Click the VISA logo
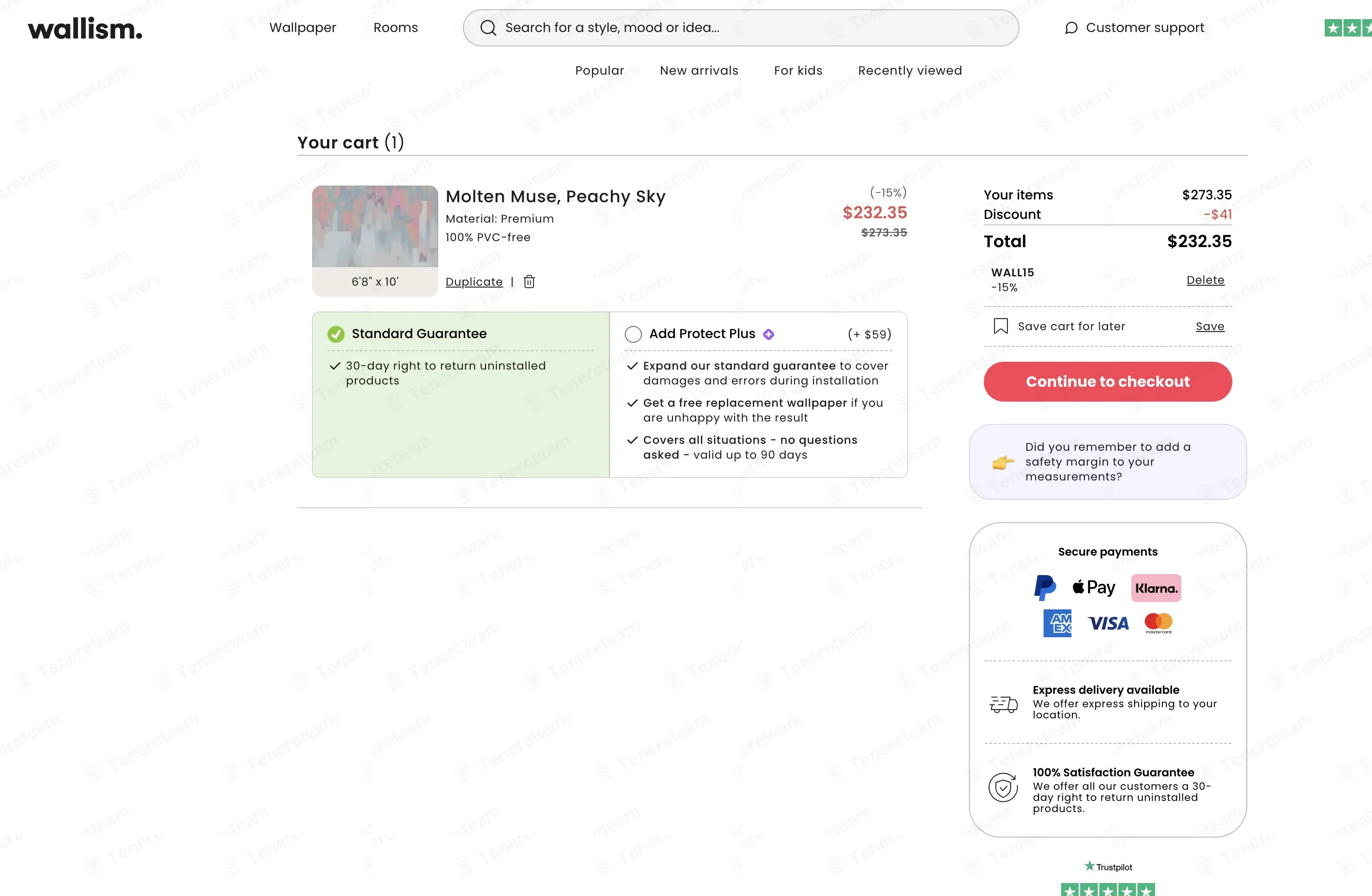Screen dimensions: 1372x896 point(1108,623)
